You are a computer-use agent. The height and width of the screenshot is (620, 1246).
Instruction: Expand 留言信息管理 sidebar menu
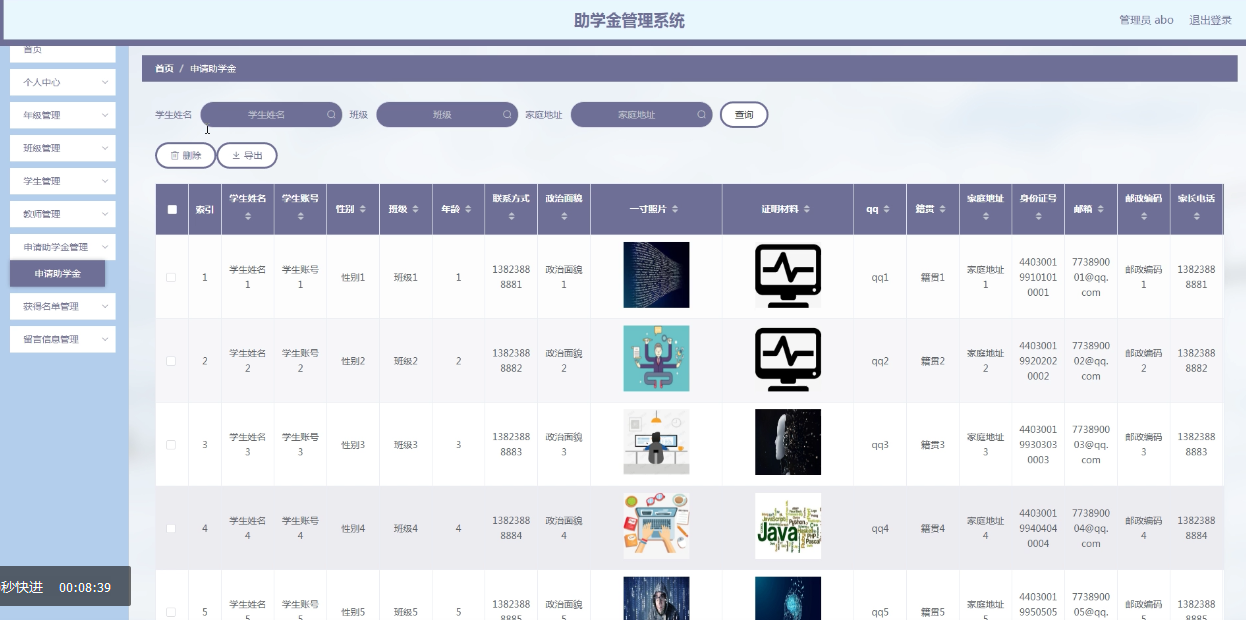point(63,339)
